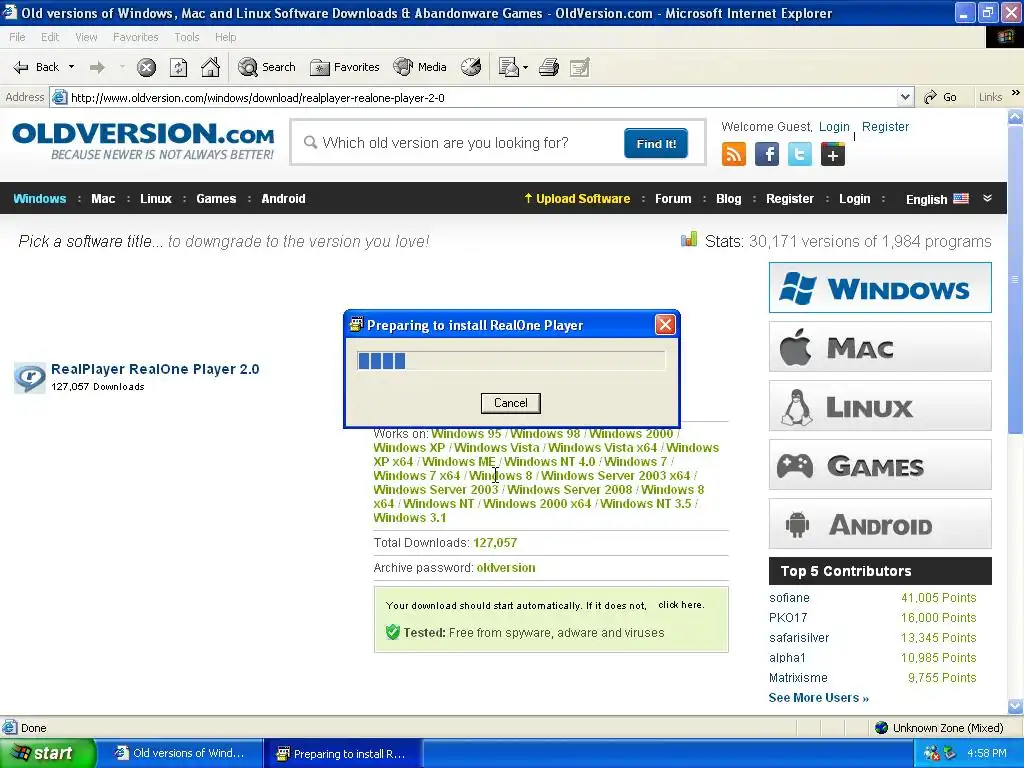The height and width of the screenshot is (768, 1024).
Task: Open the Edit menu
Action: point(50,37)
